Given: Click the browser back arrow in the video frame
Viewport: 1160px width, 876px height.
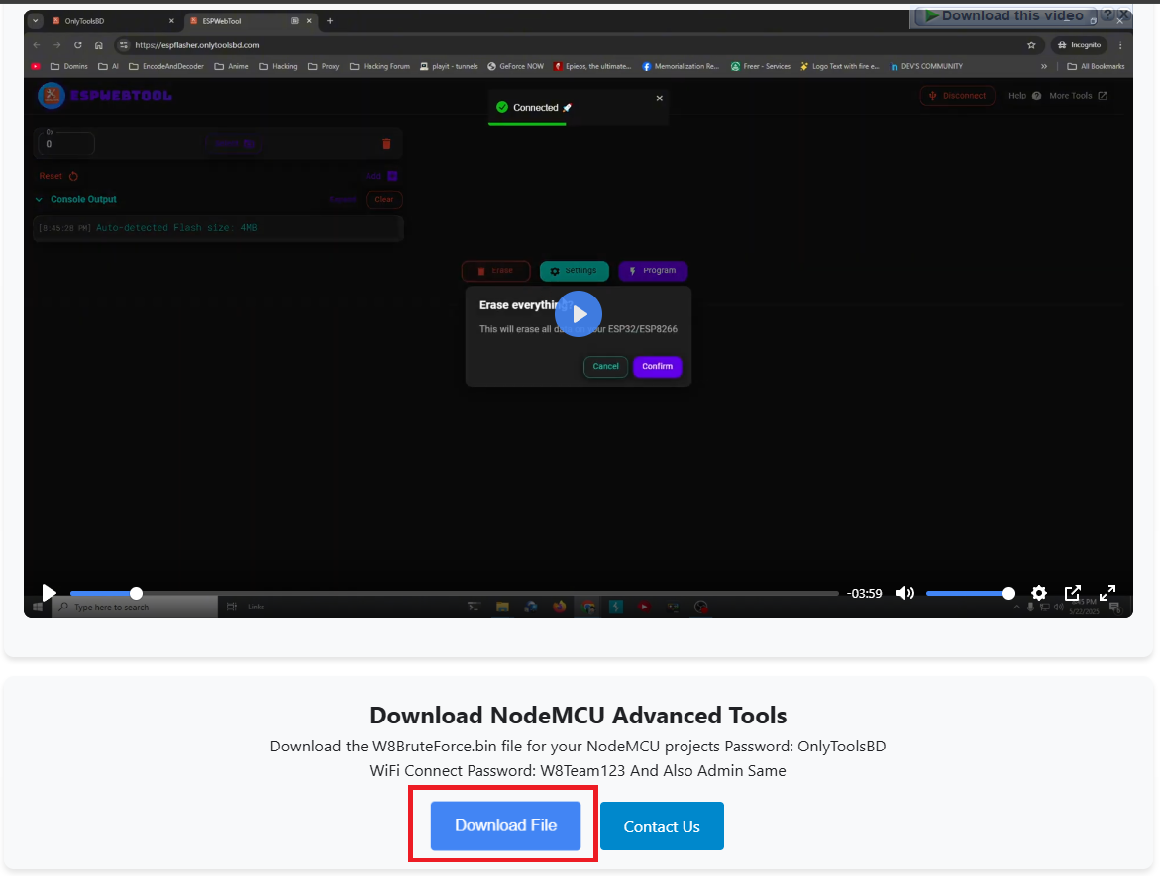Looking at the screenshot, I should click(x=37, y=45).
